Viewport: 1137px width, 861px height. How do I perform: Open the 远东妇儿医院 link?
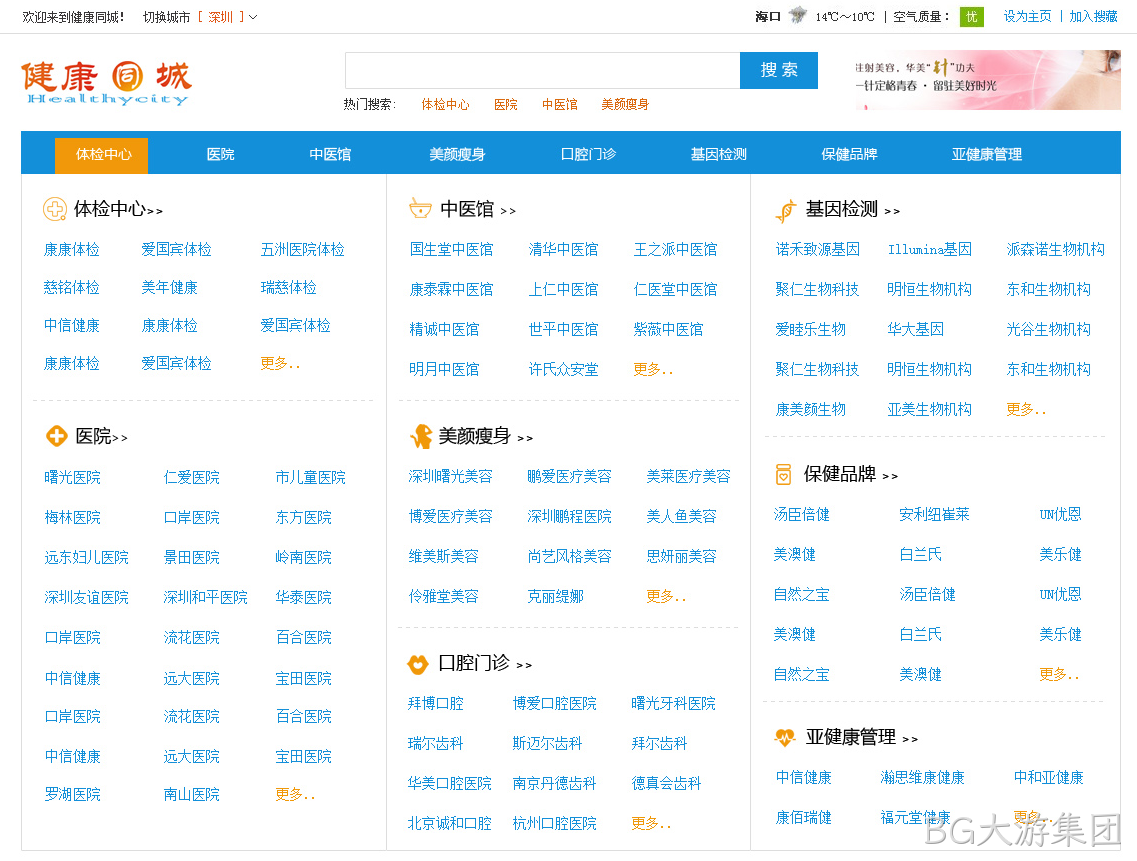86,557
